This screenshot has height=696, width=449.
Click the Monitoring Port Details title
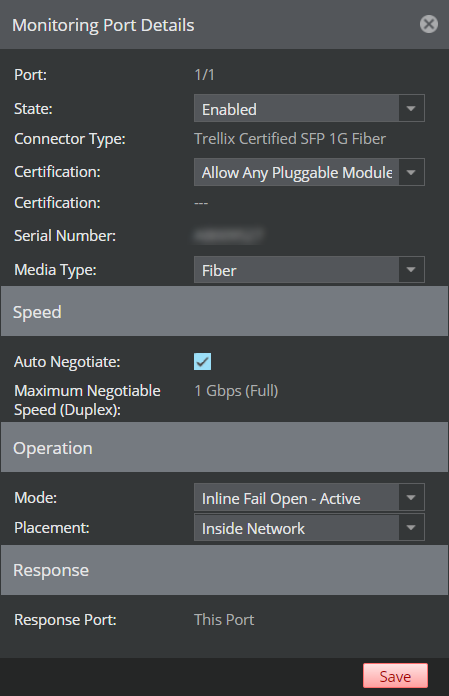[103, 25]
